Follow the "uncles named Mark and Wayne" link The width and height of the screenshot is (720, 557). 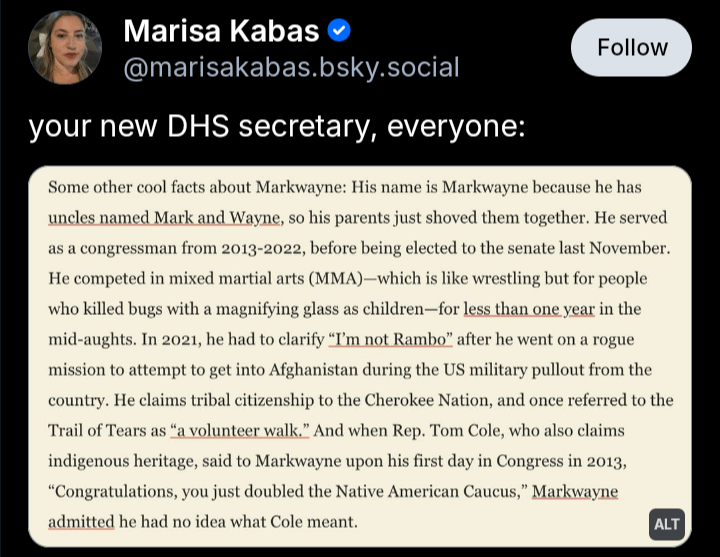[166, 217]
